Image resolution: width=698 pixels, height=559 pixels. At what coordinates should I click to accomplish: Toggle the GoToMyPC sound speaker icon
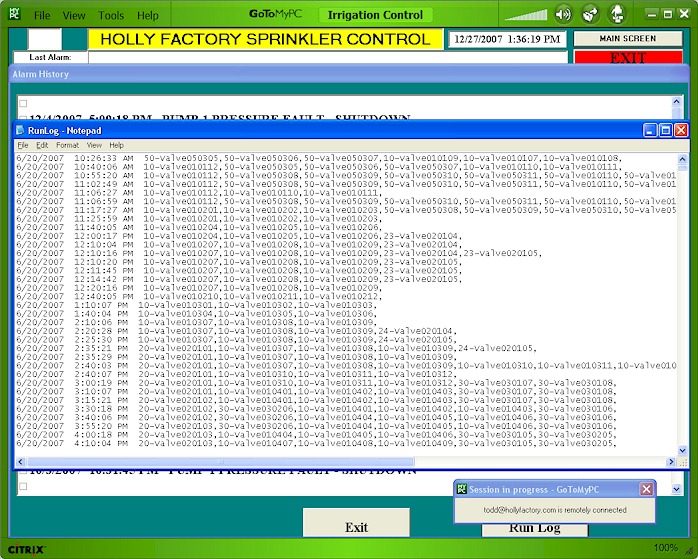tap(563, 15)
